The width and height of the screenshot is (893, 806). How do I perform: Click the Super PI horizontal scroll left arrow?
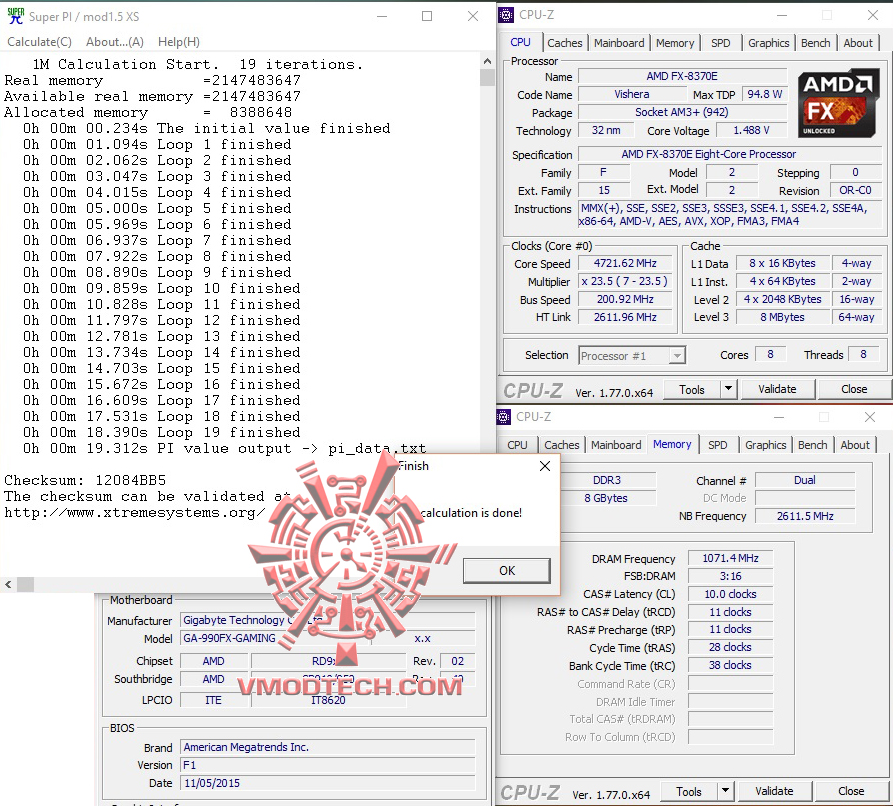tap(8, 584)
